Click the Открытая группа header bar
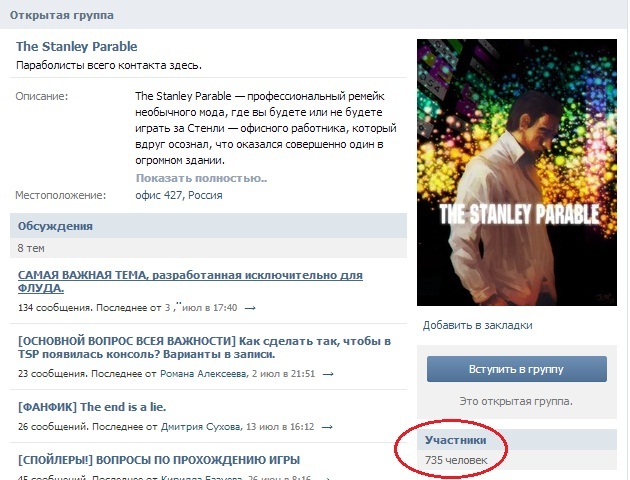Screen dimensions: 630x480 pos(314,15)
